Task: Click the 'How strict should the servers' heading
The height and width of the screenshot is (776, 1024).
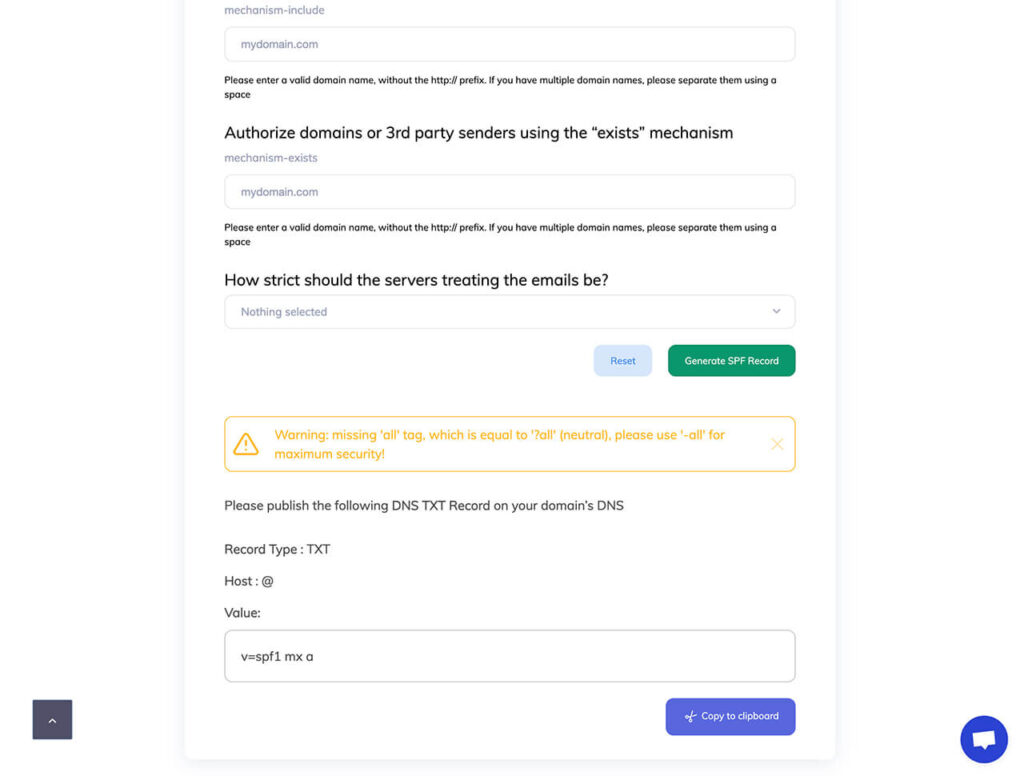Action: pos(416,280)
